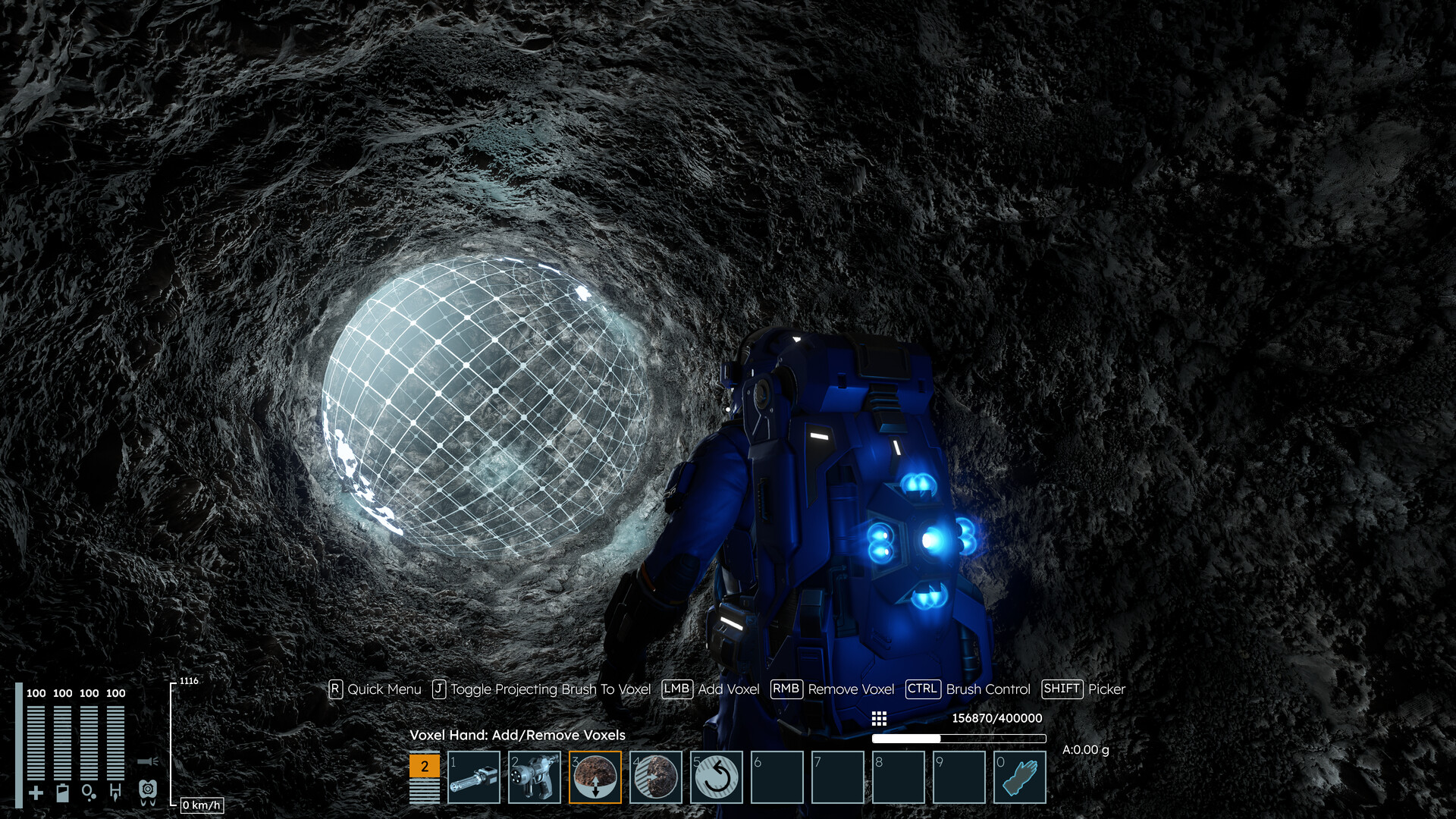
Task: Click the voxel grid snapping icon
Action: [879, 717]
